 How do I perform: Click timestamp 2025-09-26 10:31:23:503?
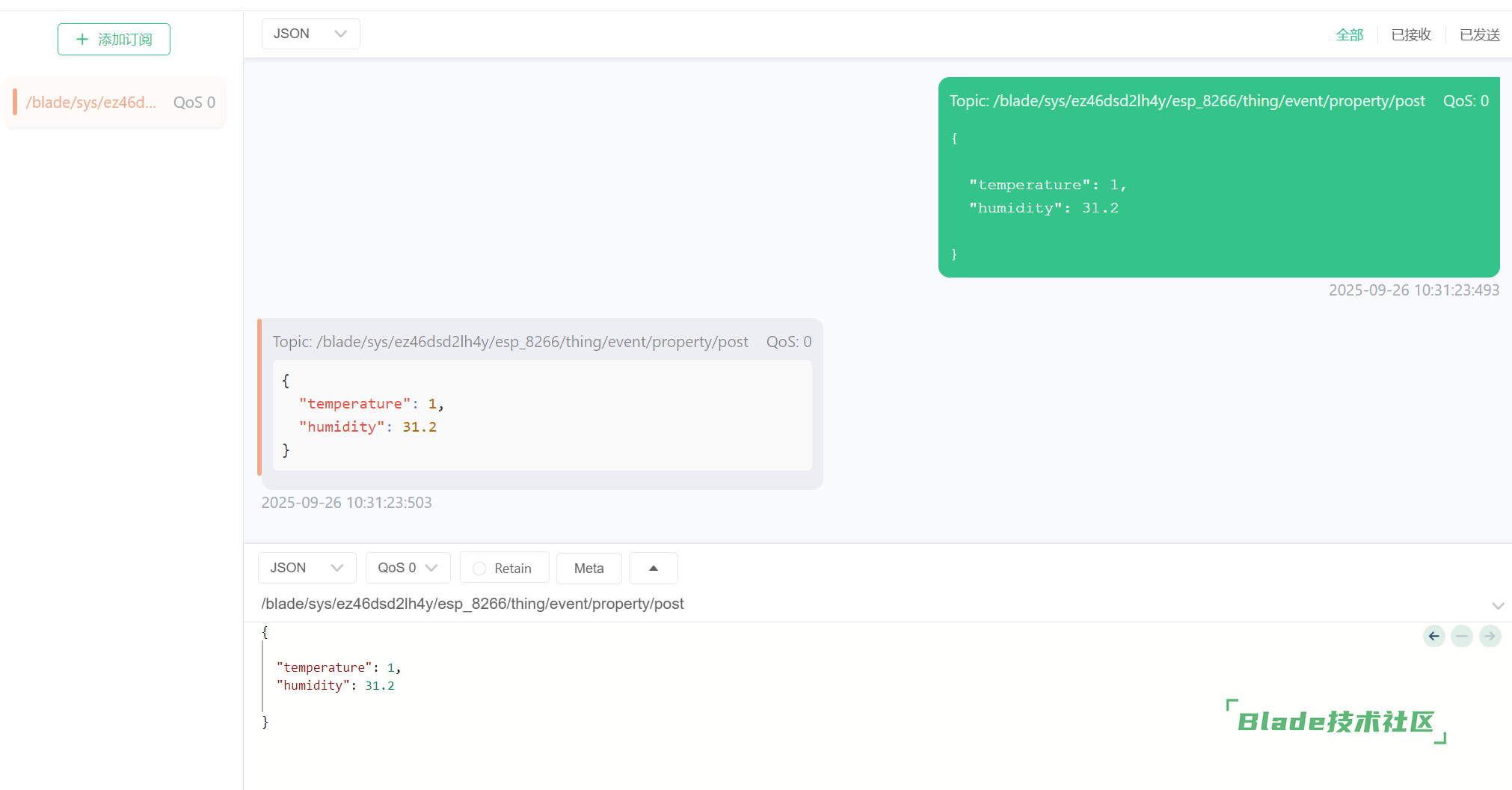346,503
